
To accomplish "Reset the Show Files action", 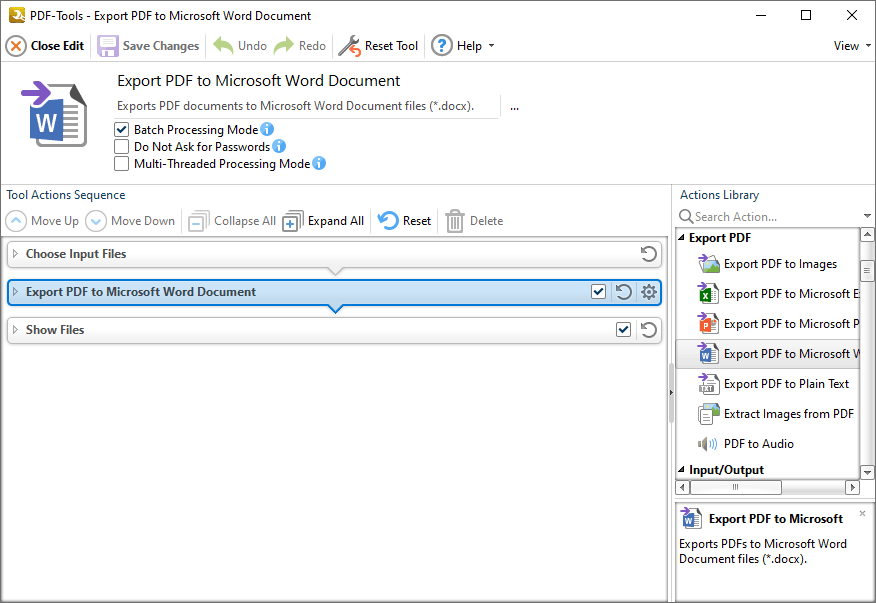I will point(649,330).
